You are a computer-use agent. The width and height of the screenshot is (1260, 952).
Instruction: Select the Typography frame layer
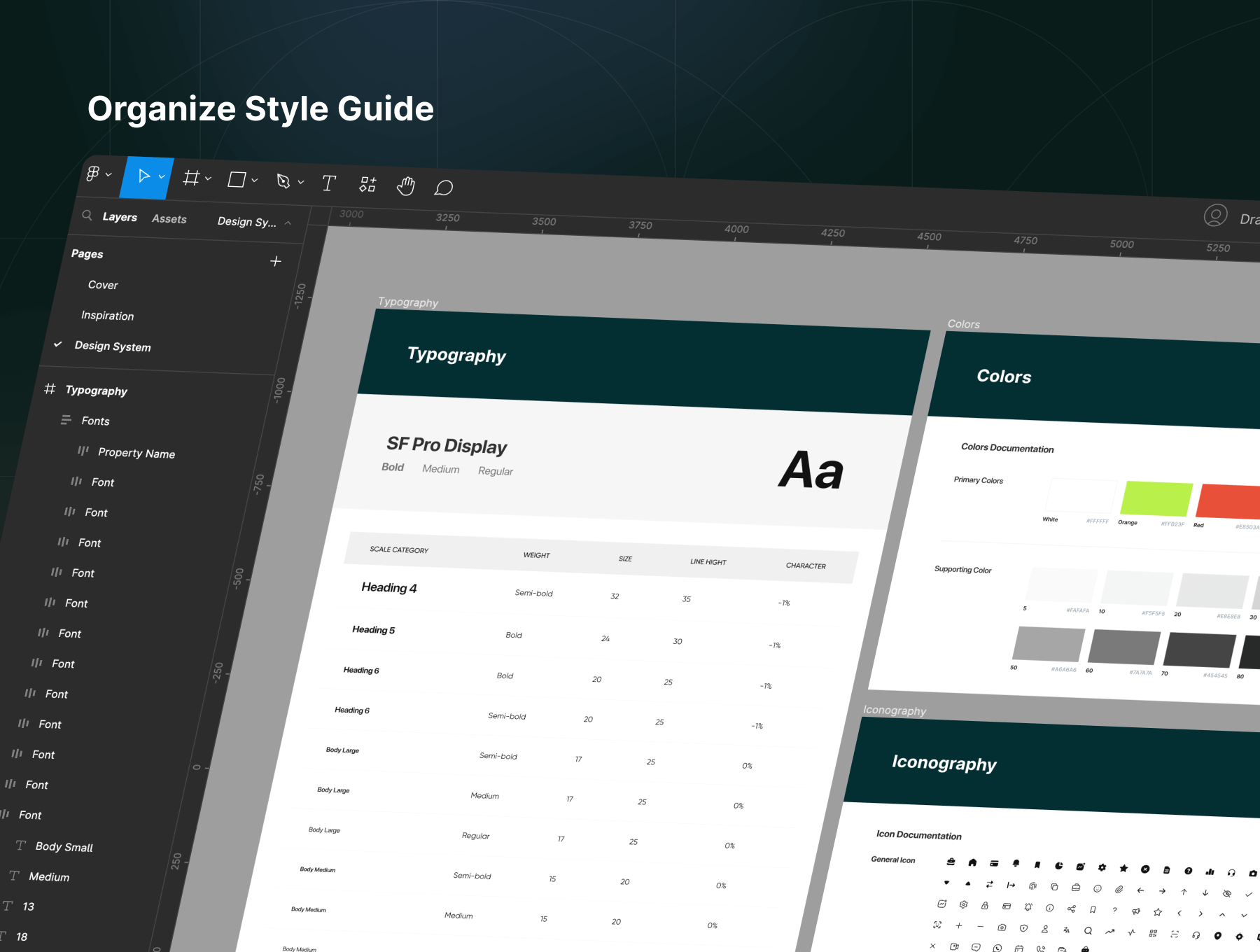(96, 391)
